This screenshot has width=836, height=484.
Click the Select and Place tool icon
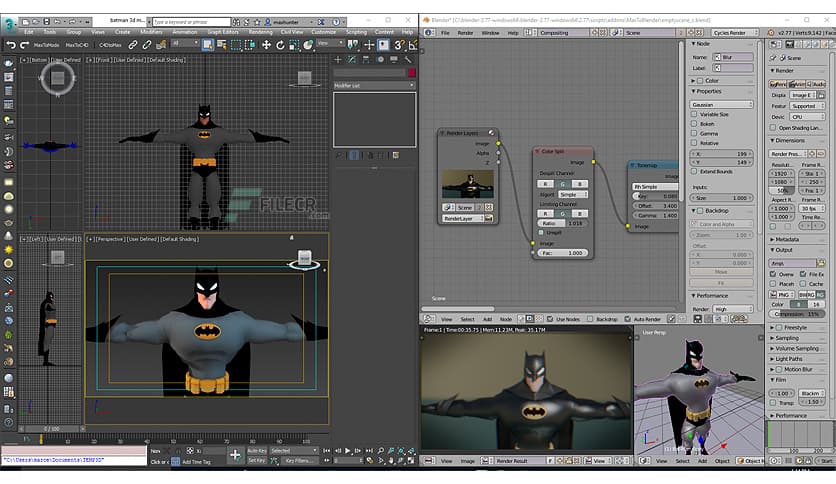[x=308, y=45]
